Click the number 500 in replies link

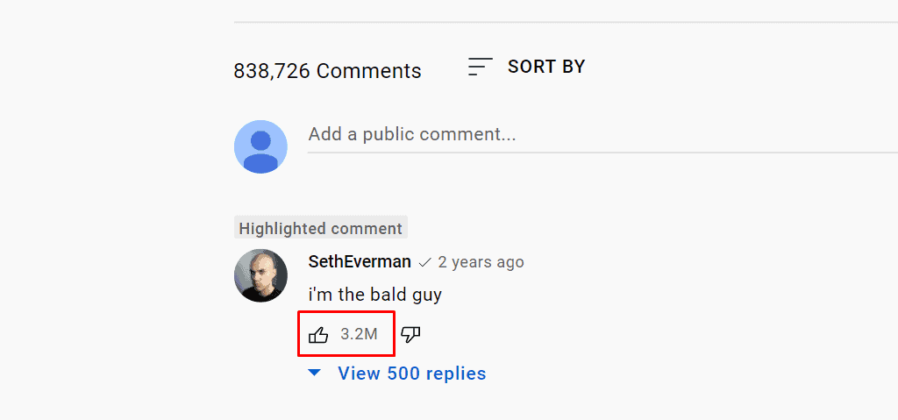[x=404, y=374]
